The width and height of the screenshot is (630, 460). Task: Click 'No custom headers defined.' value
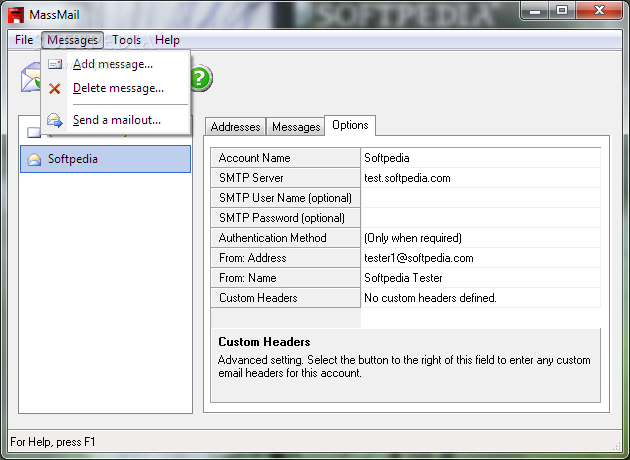tap(481, 298)
